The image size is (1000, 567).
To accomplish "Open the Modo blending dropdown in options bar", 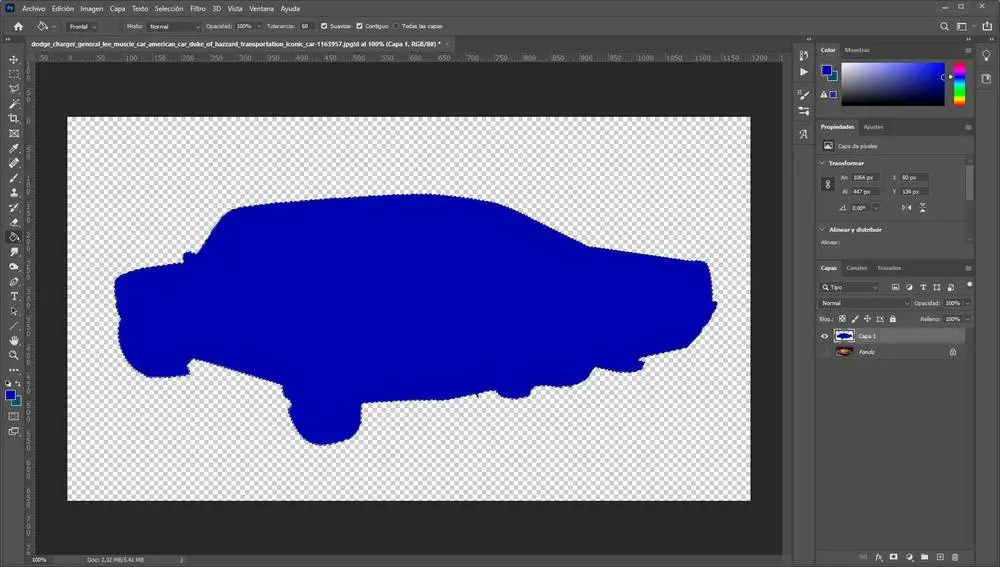I will (x=176, y=26).
